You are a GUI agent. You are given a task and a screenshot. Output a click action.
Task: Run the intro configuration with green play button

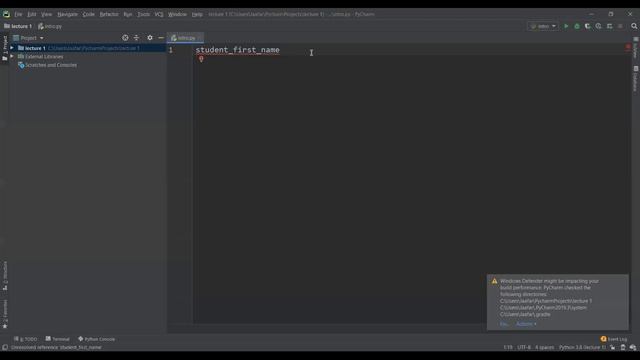(x=566, y=26)
